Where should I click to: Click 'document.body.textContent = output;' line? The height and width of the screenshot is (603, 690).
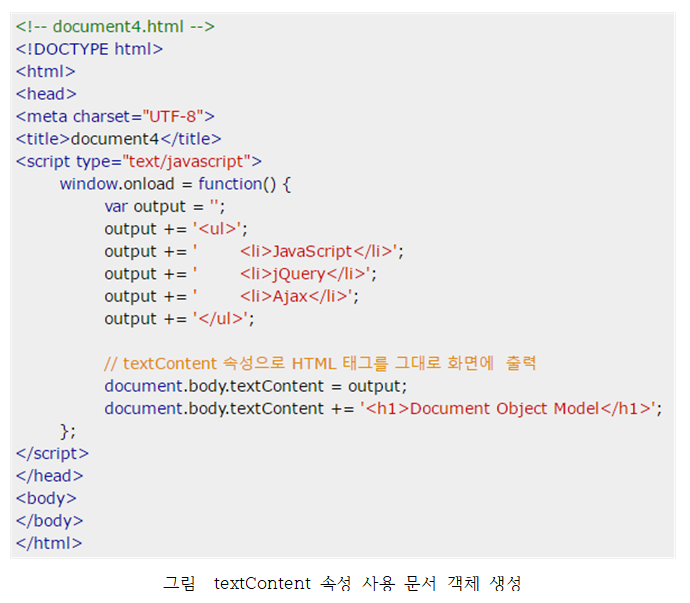pos(256,386)
